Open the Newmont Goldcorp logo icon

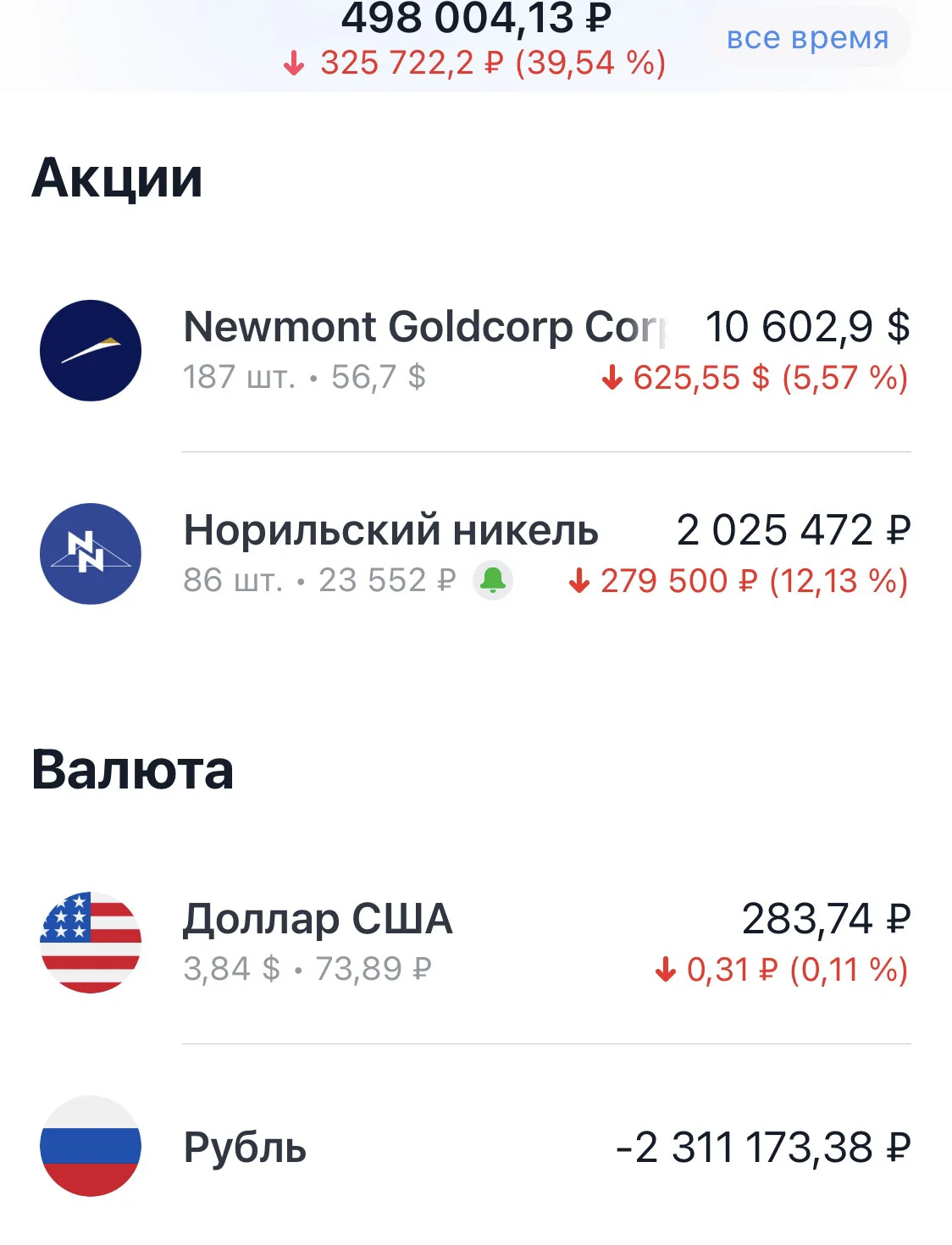pyautogui.click(x=91, y=350)
